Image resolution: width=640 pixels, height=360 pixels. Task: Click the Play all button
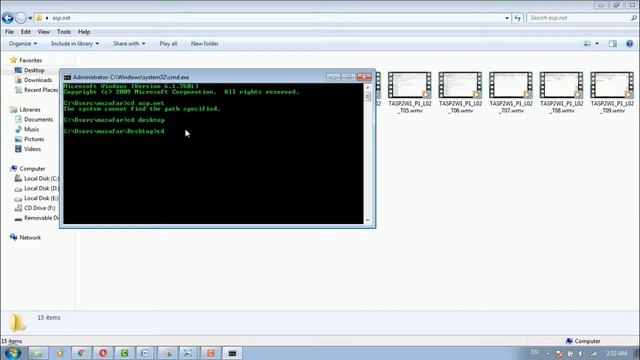[168, 44]
